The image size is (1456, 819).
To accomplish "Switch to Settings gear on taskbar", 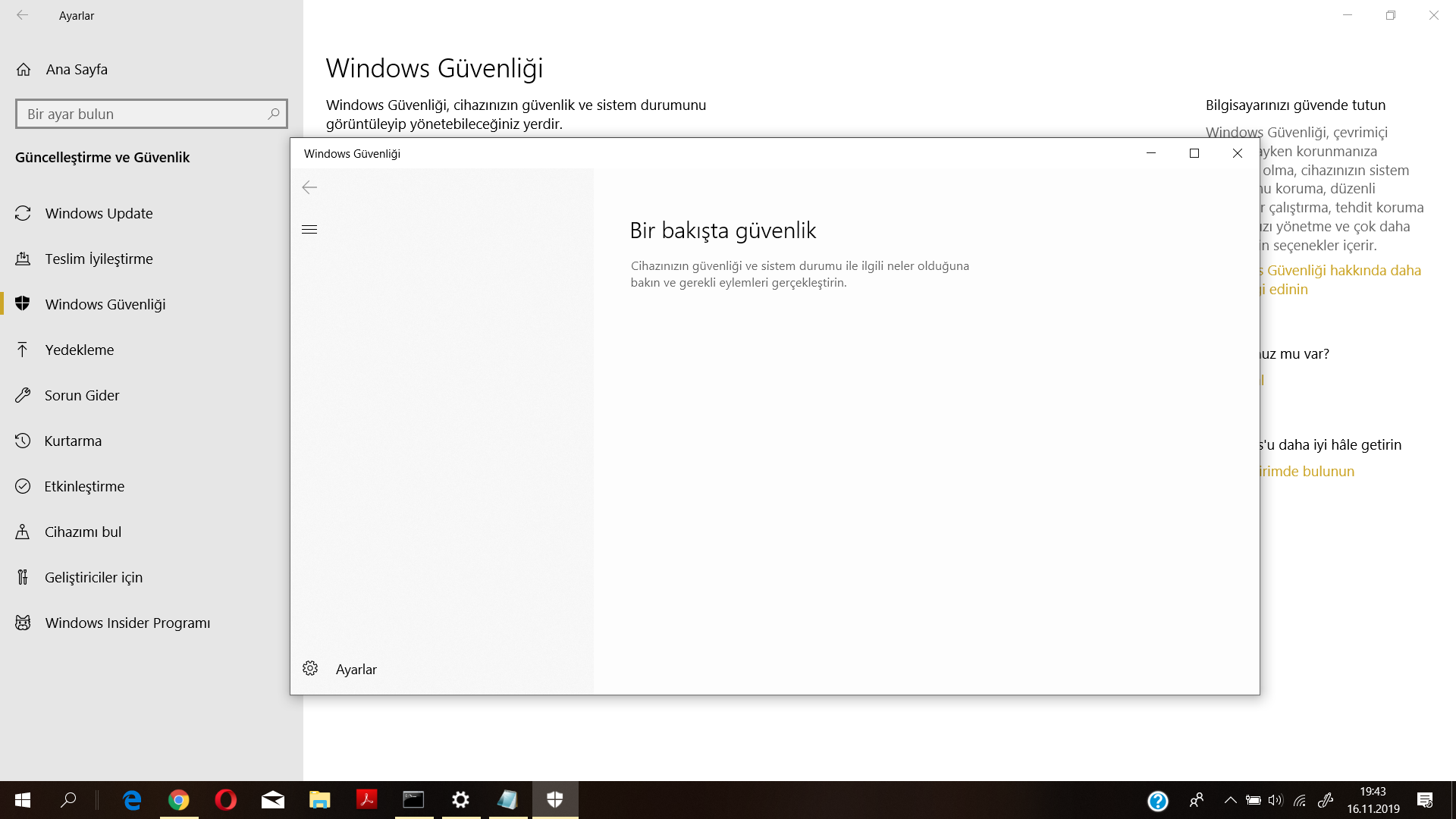I will point(461,800).
